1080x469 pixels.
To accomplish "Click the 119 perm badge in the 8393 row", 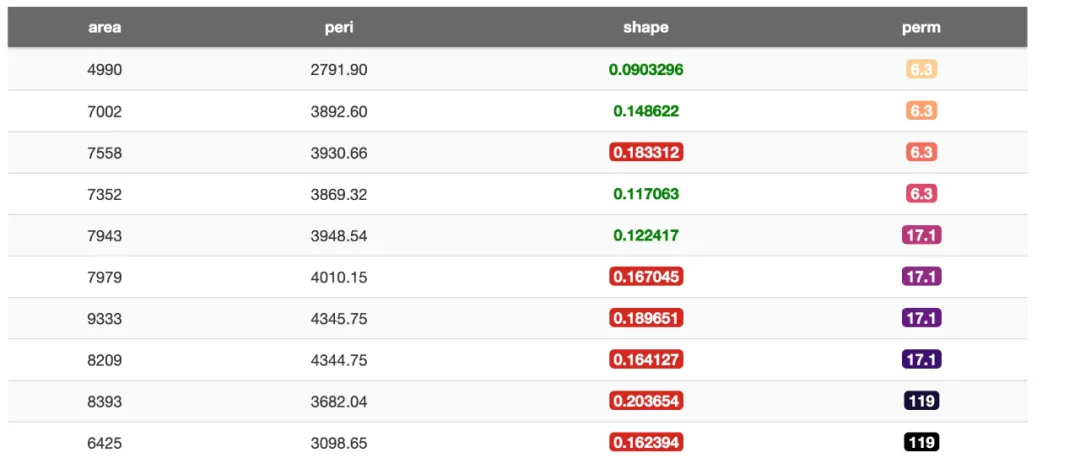I will click(922, 401).
